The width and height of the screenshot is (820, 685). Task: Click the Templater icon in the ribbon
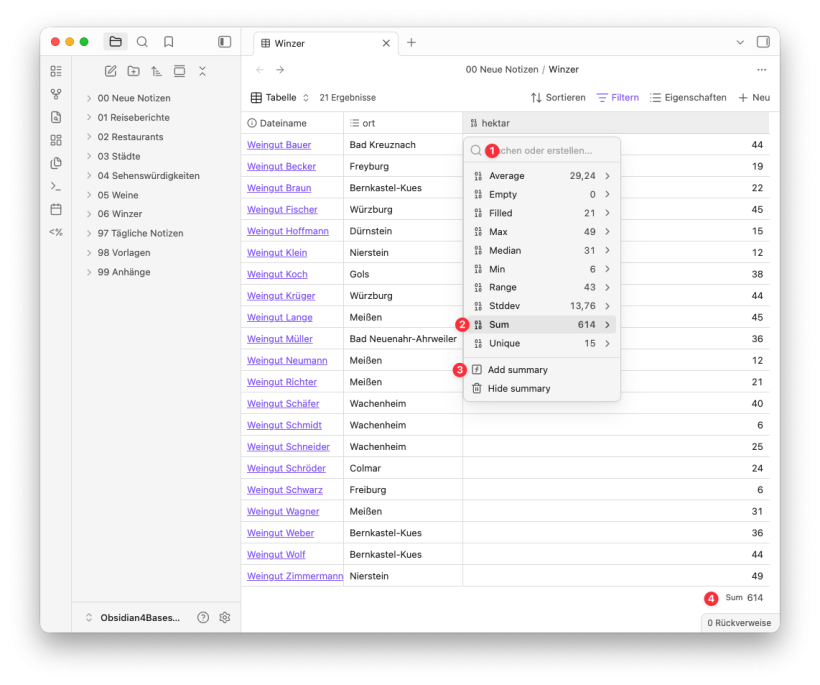(56, 232)
